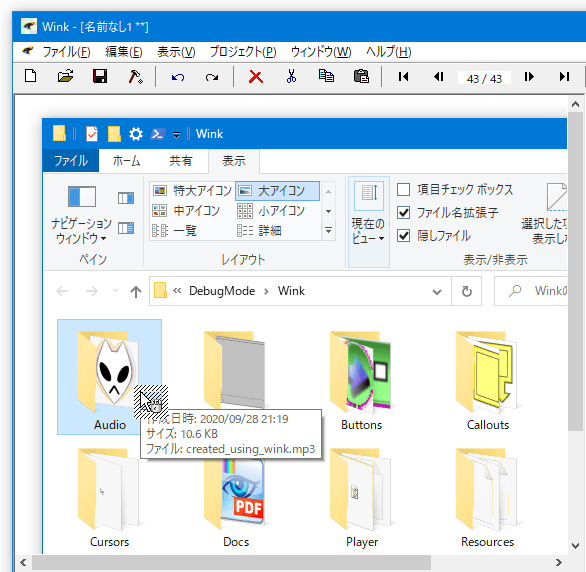The height and width of the screenshot is (572, 586).
Task: Go to the previous frame
Action: pyautogui.click(x=438, y=77)
